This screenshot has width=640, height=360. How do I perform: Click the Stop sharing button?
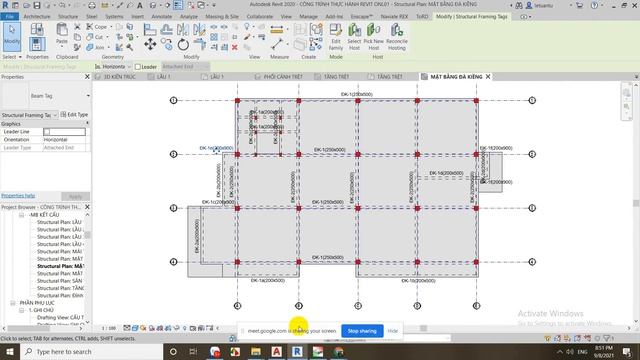coord(362,331)
